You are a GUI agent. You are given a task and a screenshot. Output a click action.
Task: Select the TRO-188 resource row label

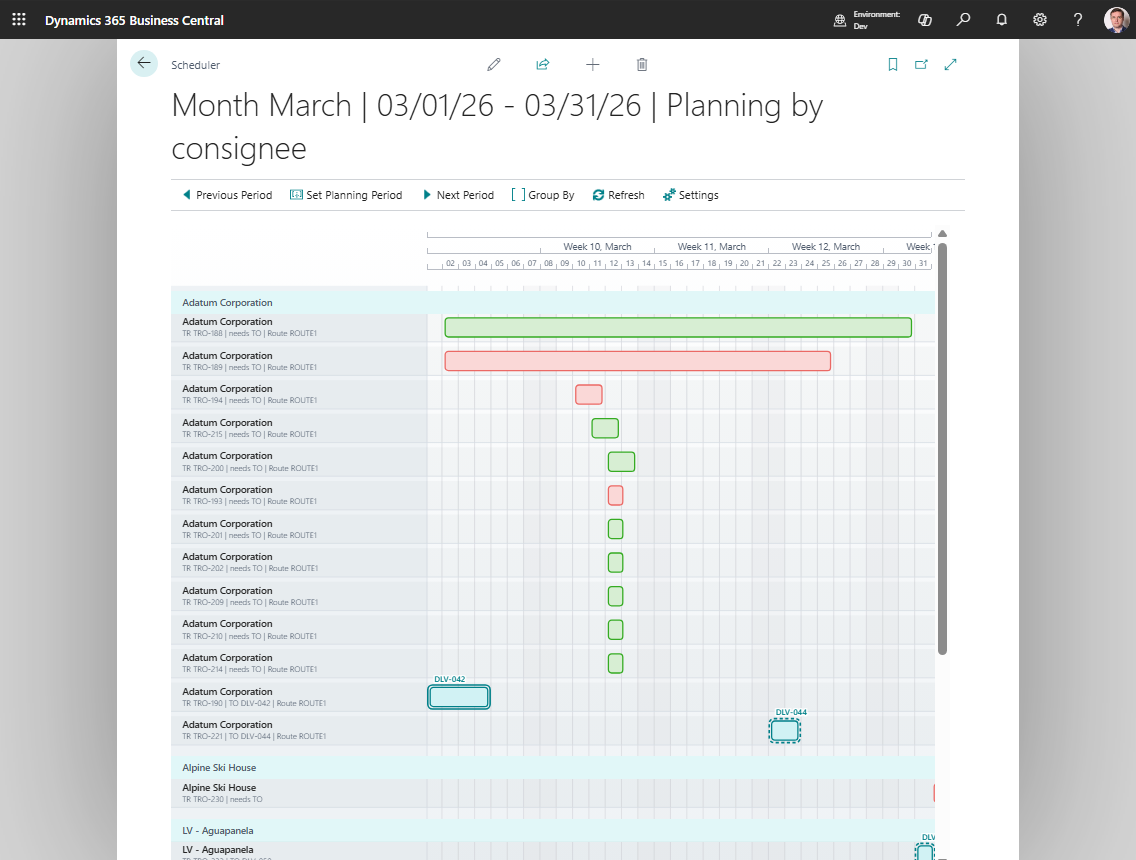pyautogui.click(x=299, y=327)
